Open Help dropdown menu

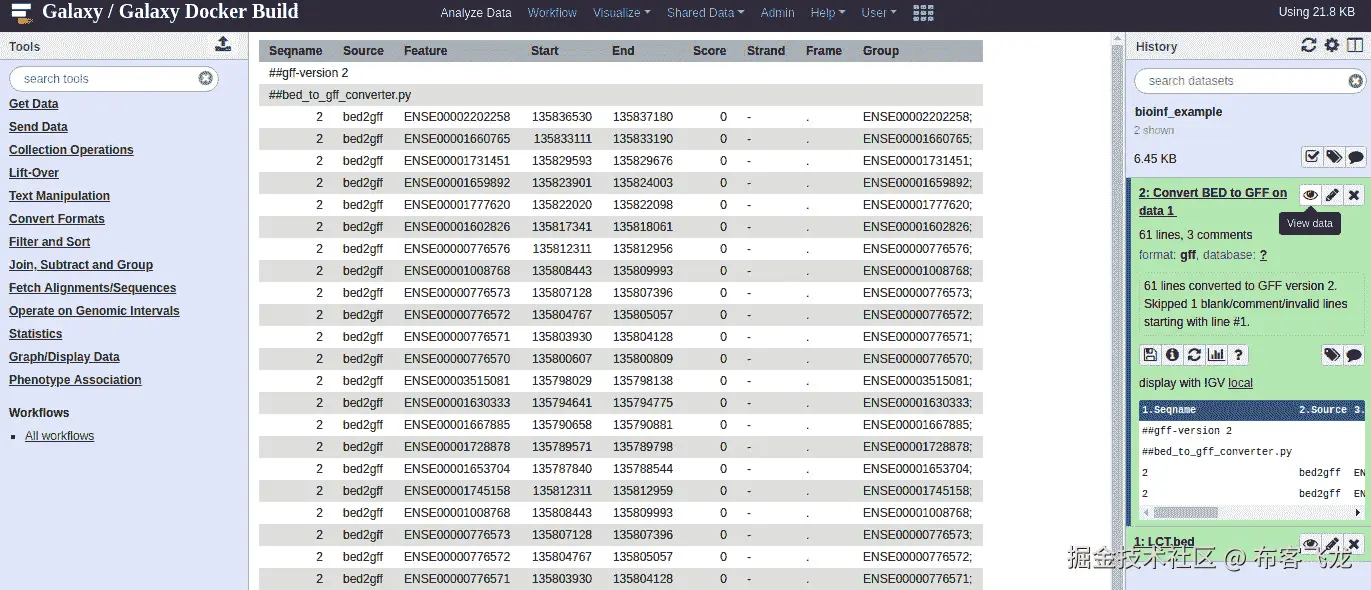click(827, 13)
